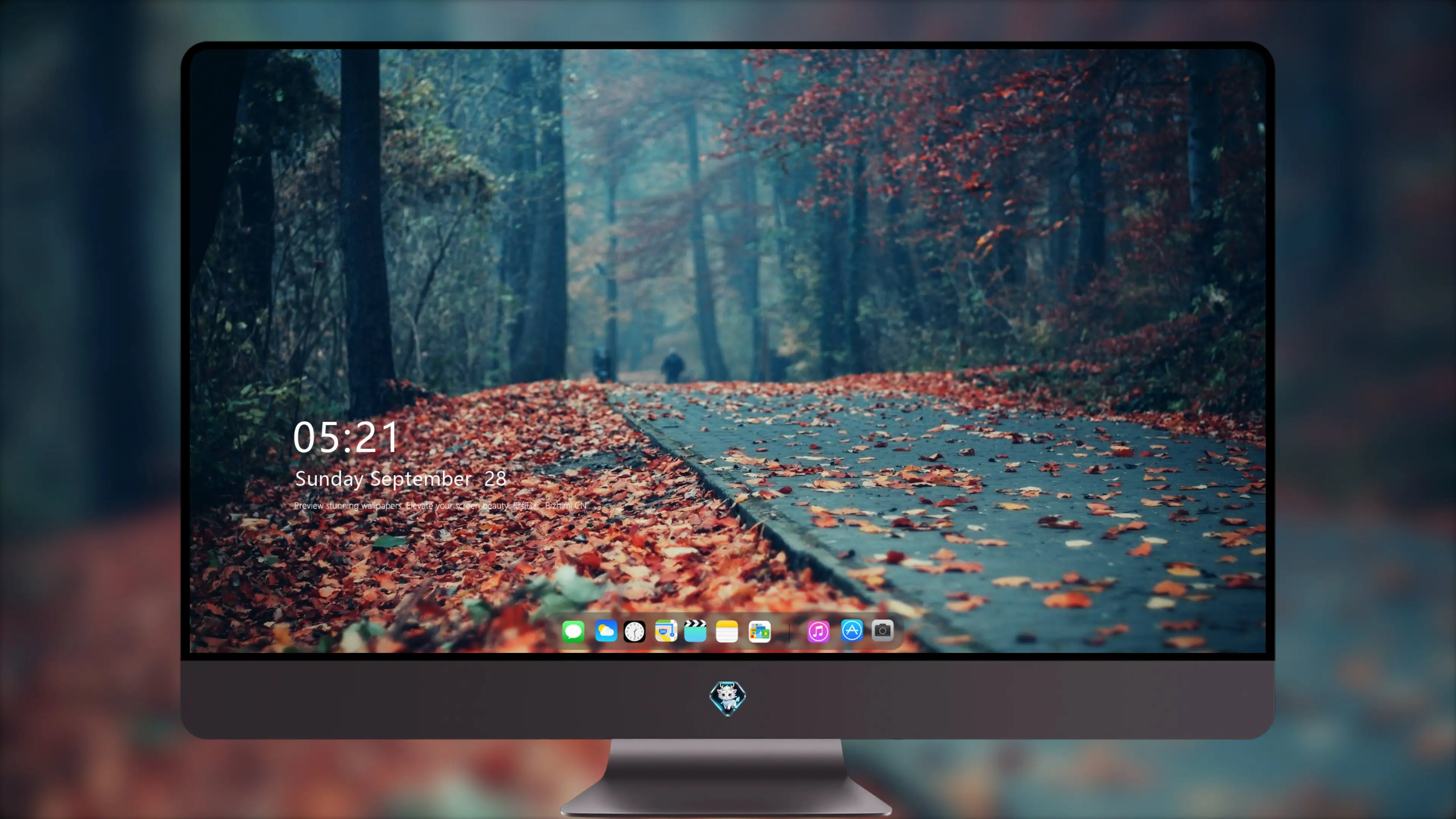Screen dimensions: 1456x819
Task: Click the 'Preview stunning wallpapers' caption
Action: [x=440, y=505]
